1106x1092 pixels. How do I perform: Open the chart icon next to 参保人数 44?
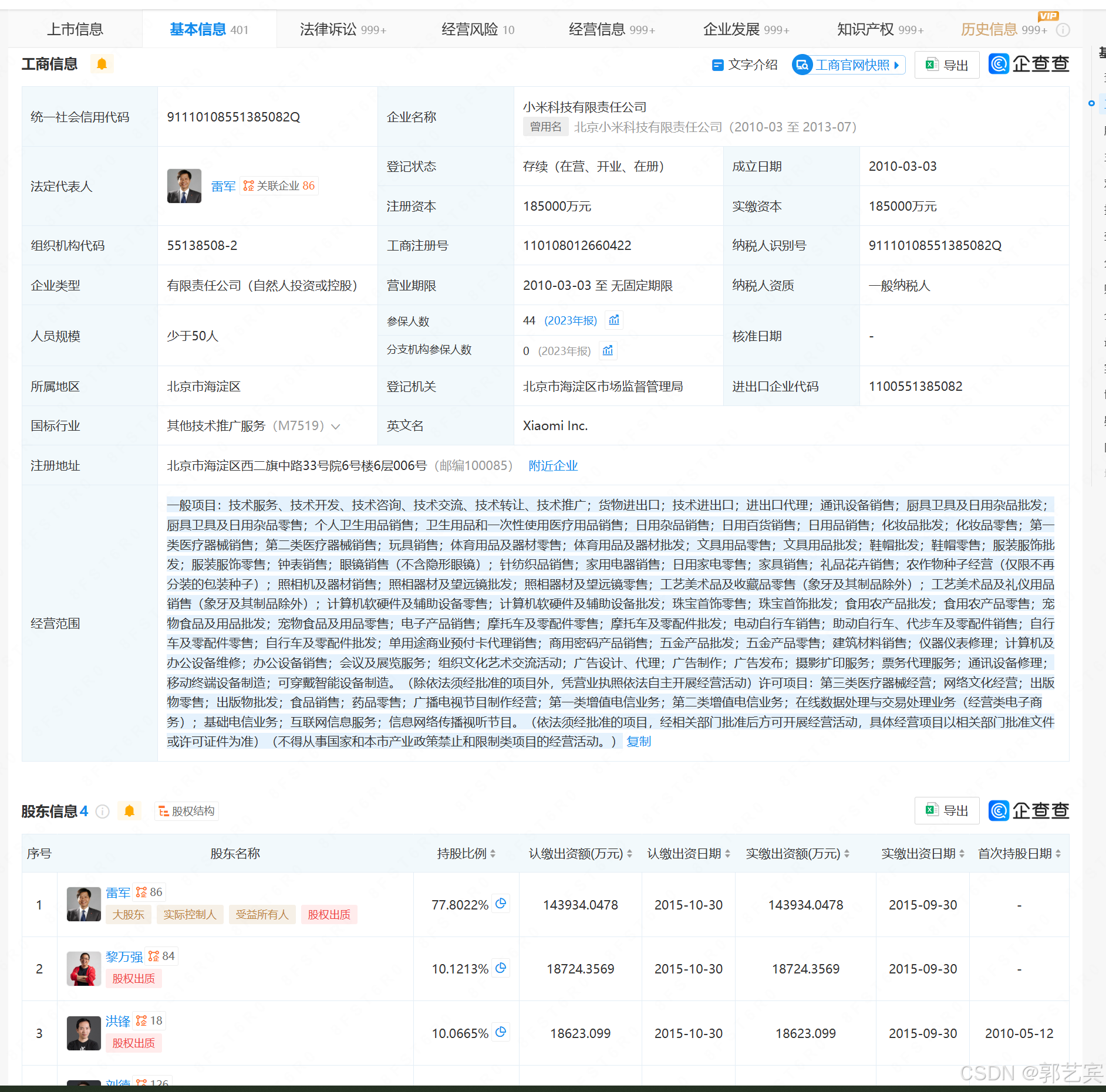pyautogui.click(x=614, y=320)
